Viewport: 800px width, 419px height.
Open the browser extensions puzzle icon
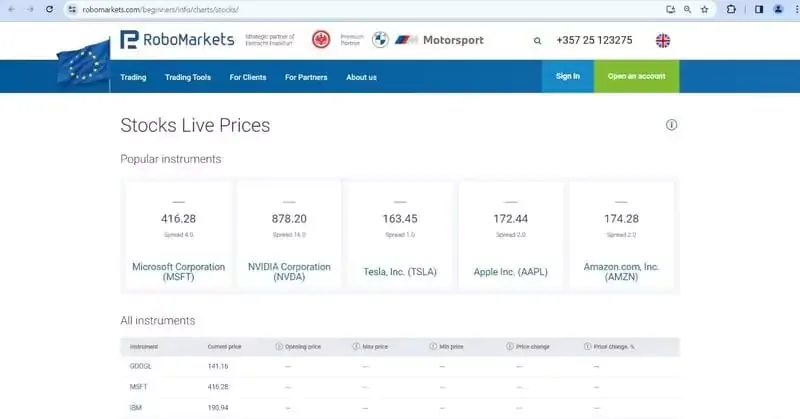point(731,9)
